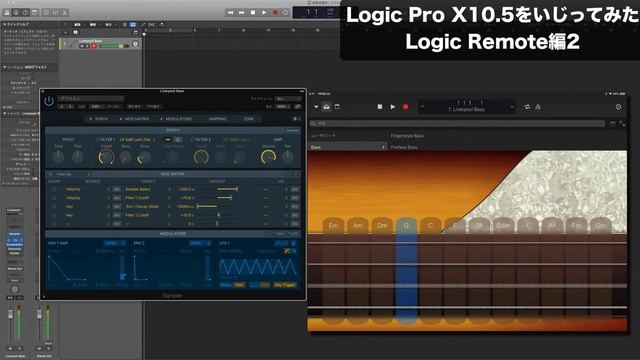Click the Key Trigger button in LFO 1
Viewport: 640px width, 360px height.
(285, 285)
